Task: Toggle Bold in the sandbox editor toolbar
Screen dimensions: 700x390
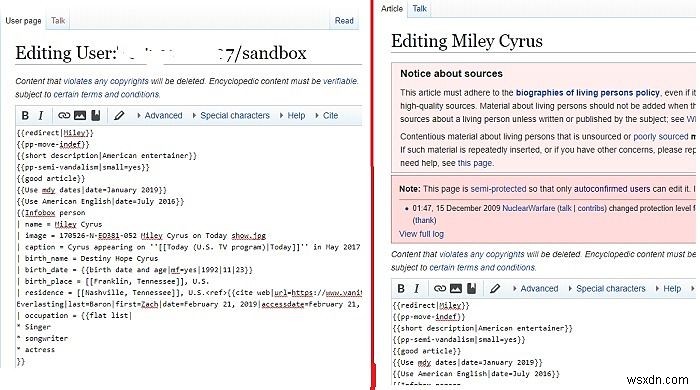Action: tap(25, 116)
